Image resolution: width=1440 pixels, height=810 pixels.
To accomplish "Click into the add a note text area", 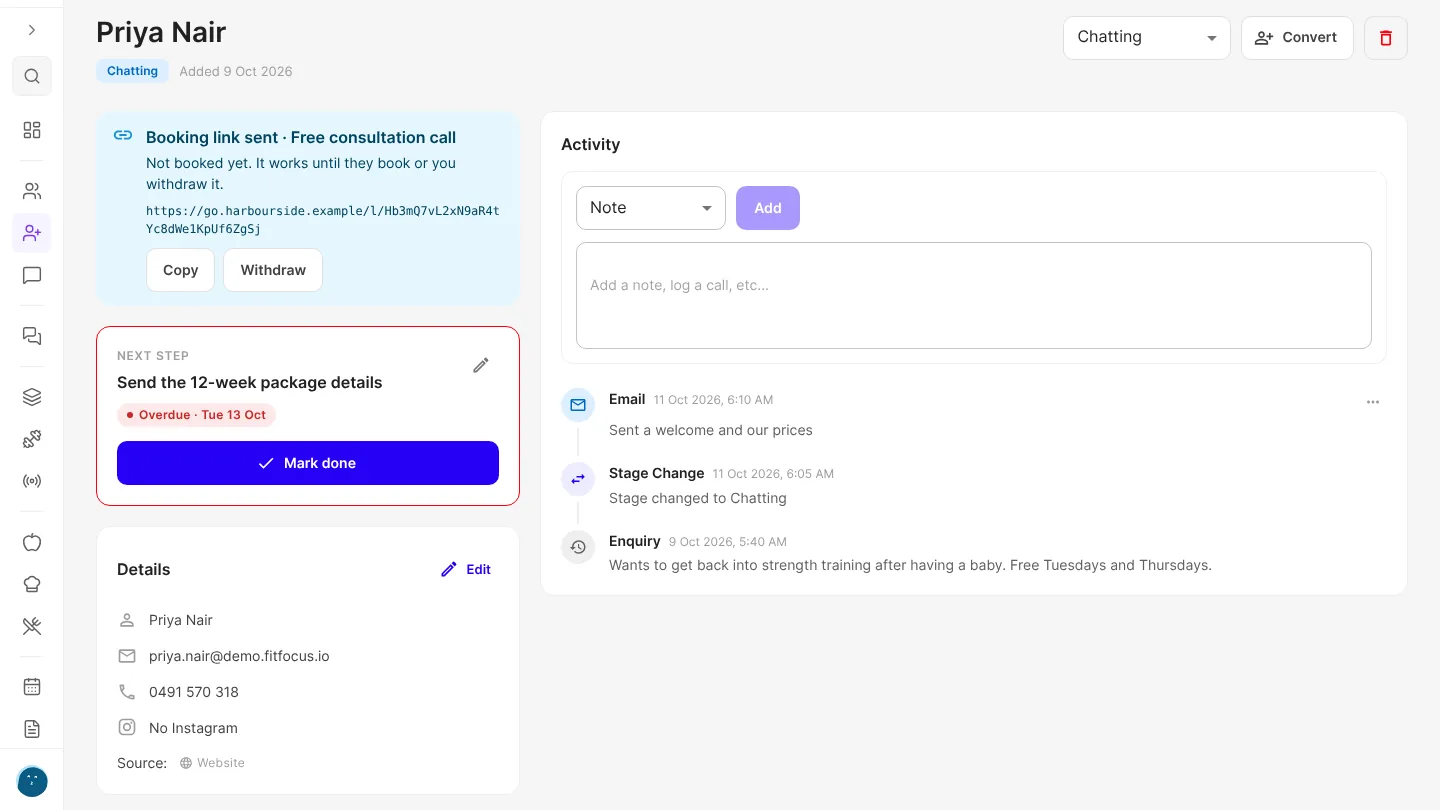I will 974,295.
